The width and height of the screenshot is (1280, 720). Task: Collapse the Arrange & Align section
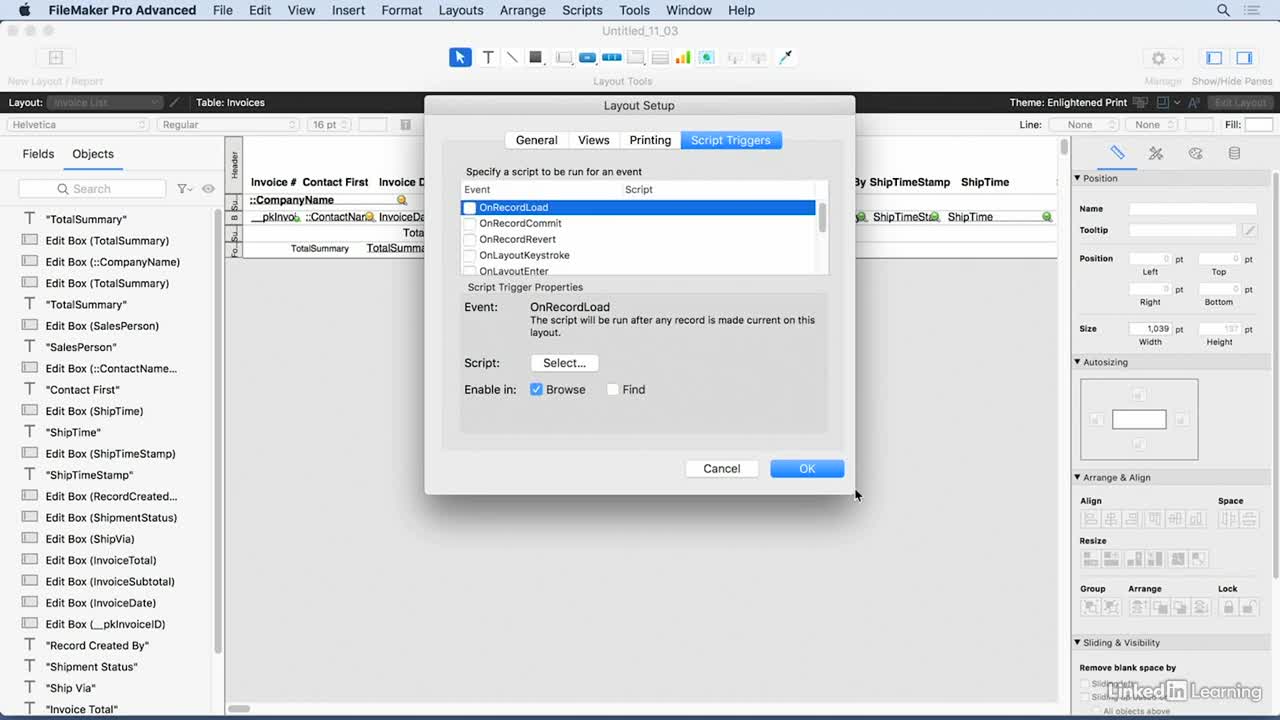coord(1078,477)
